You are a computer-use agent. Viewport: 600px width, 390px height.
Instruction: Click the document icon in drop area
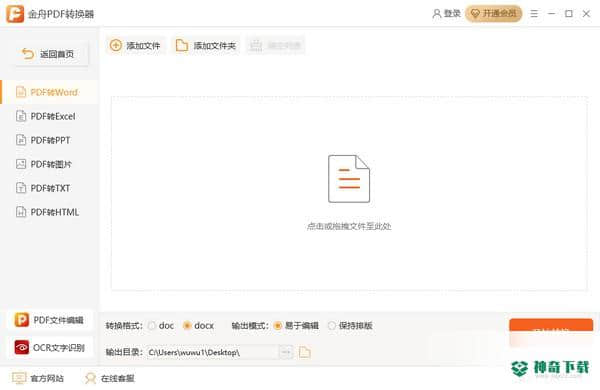pos(349,179)
